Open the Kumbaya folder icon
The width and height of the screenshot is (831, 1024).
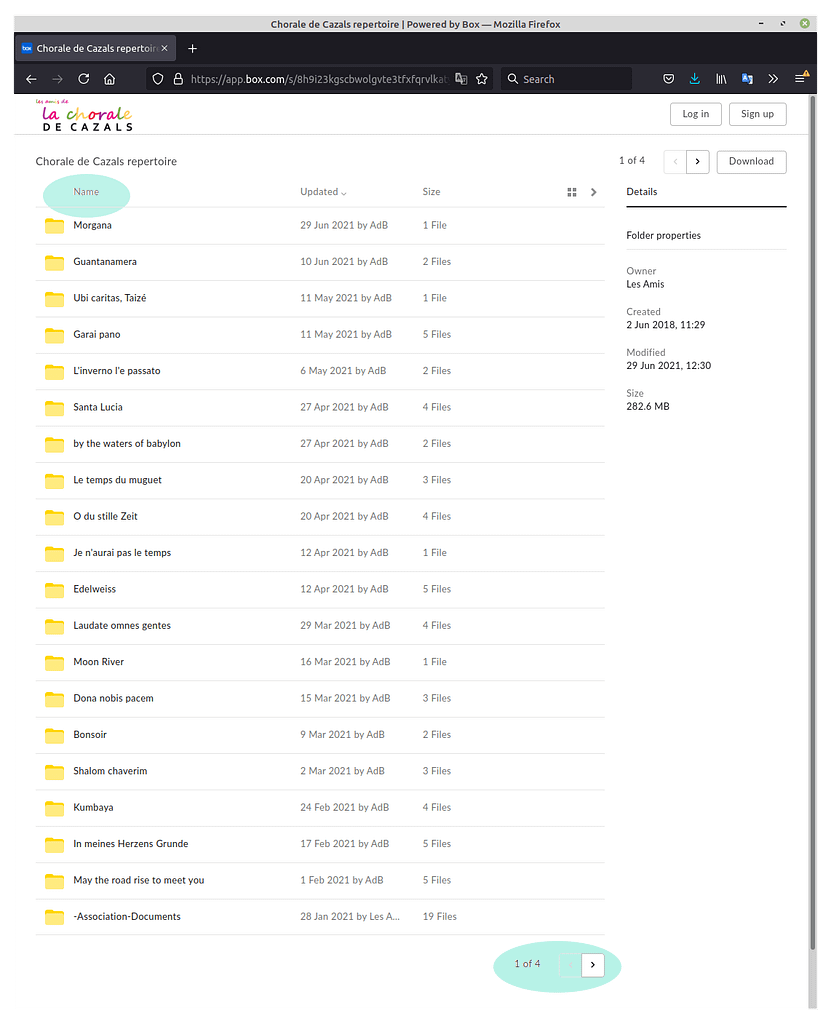(x=54, y=808)
